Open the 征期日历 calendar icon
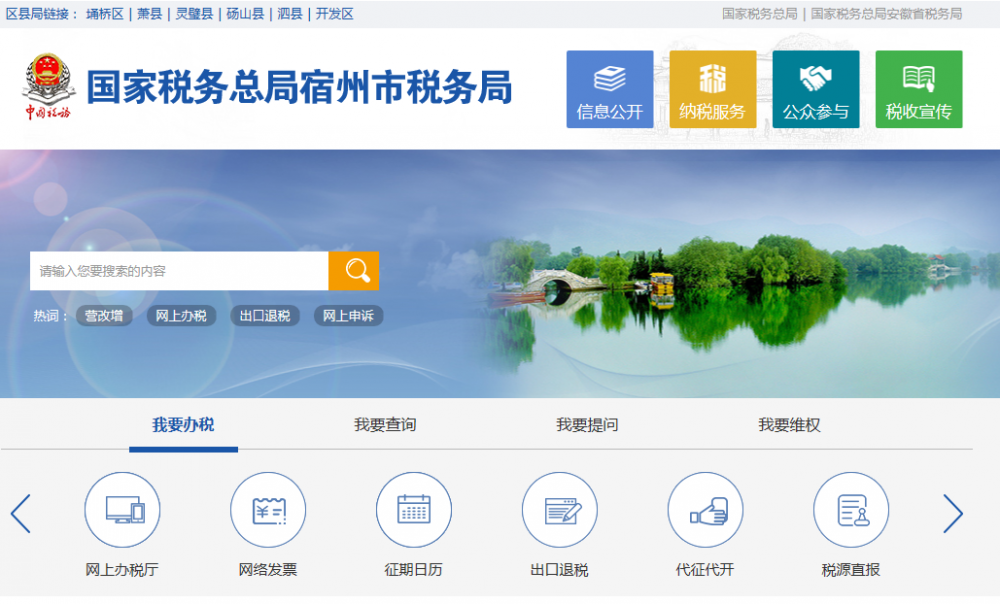1000x604 pixels. click(x=414, y=510)
